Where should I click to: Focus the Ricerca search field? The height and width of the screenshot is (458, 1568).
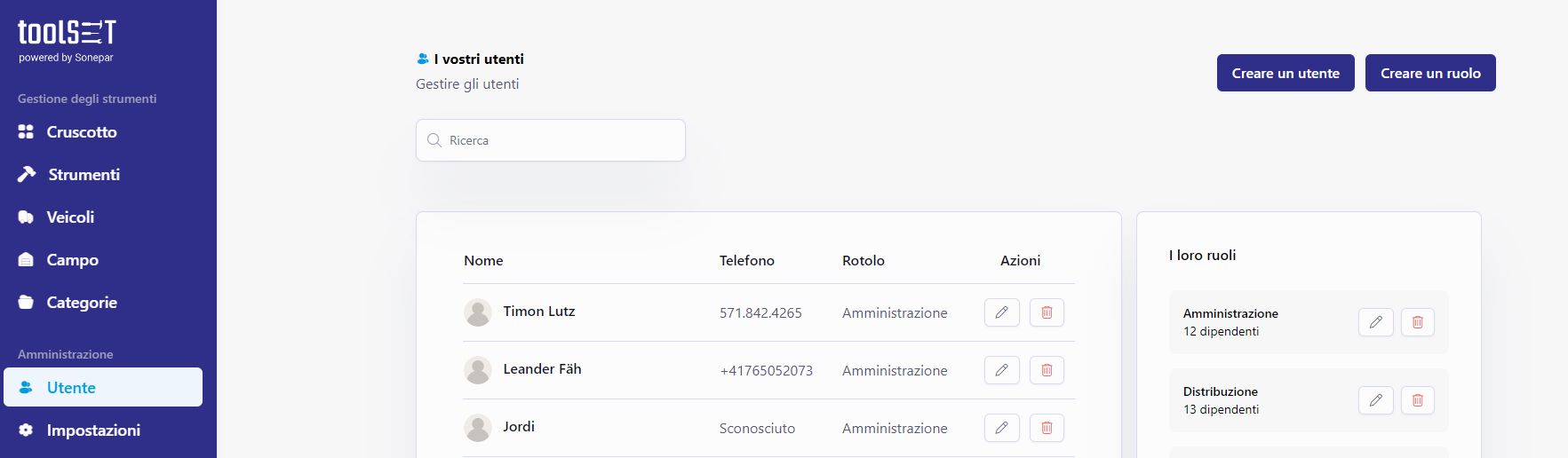coord(551,140)
